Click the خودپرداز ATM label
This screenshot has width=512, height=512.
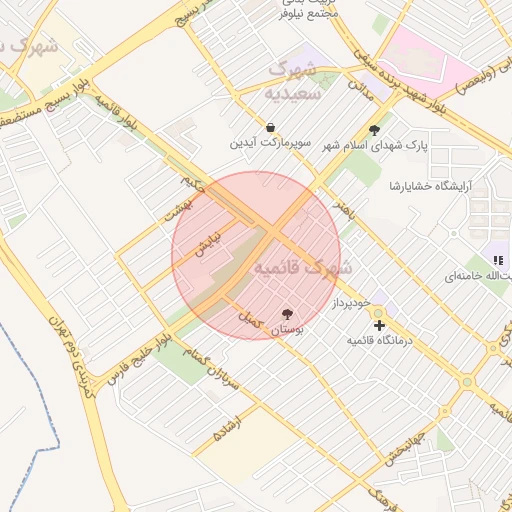pos(351,303)
